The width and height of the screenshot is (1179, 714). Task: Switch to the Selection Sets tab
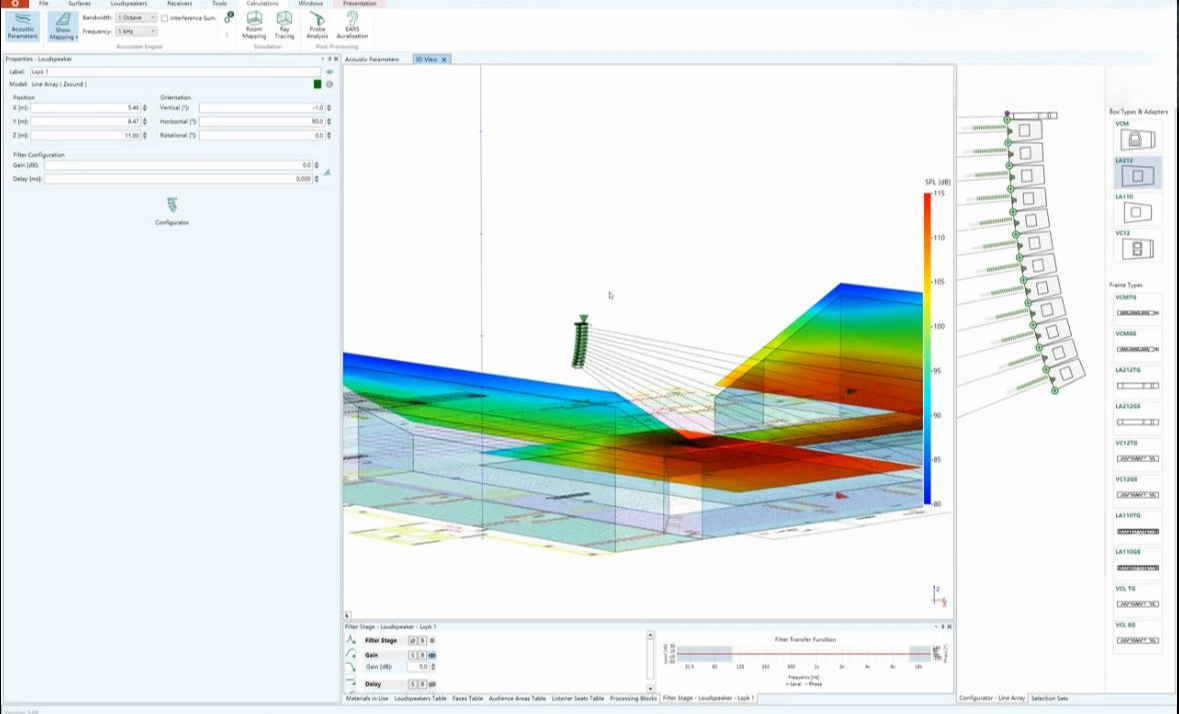[x=1050, y=698]
